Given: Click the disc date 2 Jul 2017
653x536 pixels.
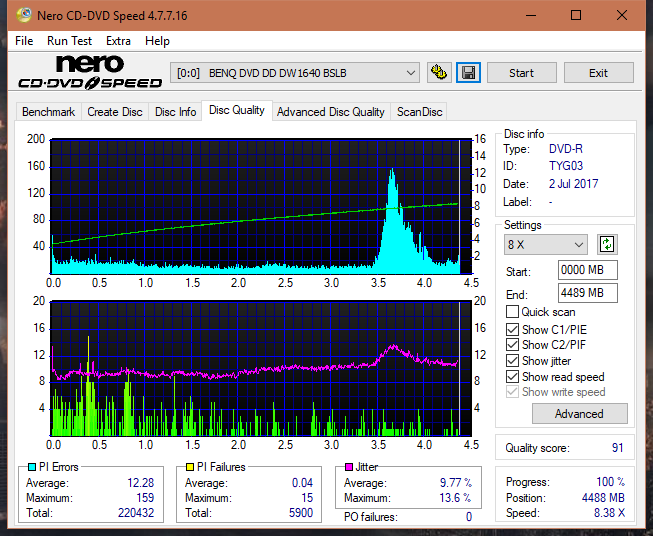Looking at the screenshot, I should point(573,184).
